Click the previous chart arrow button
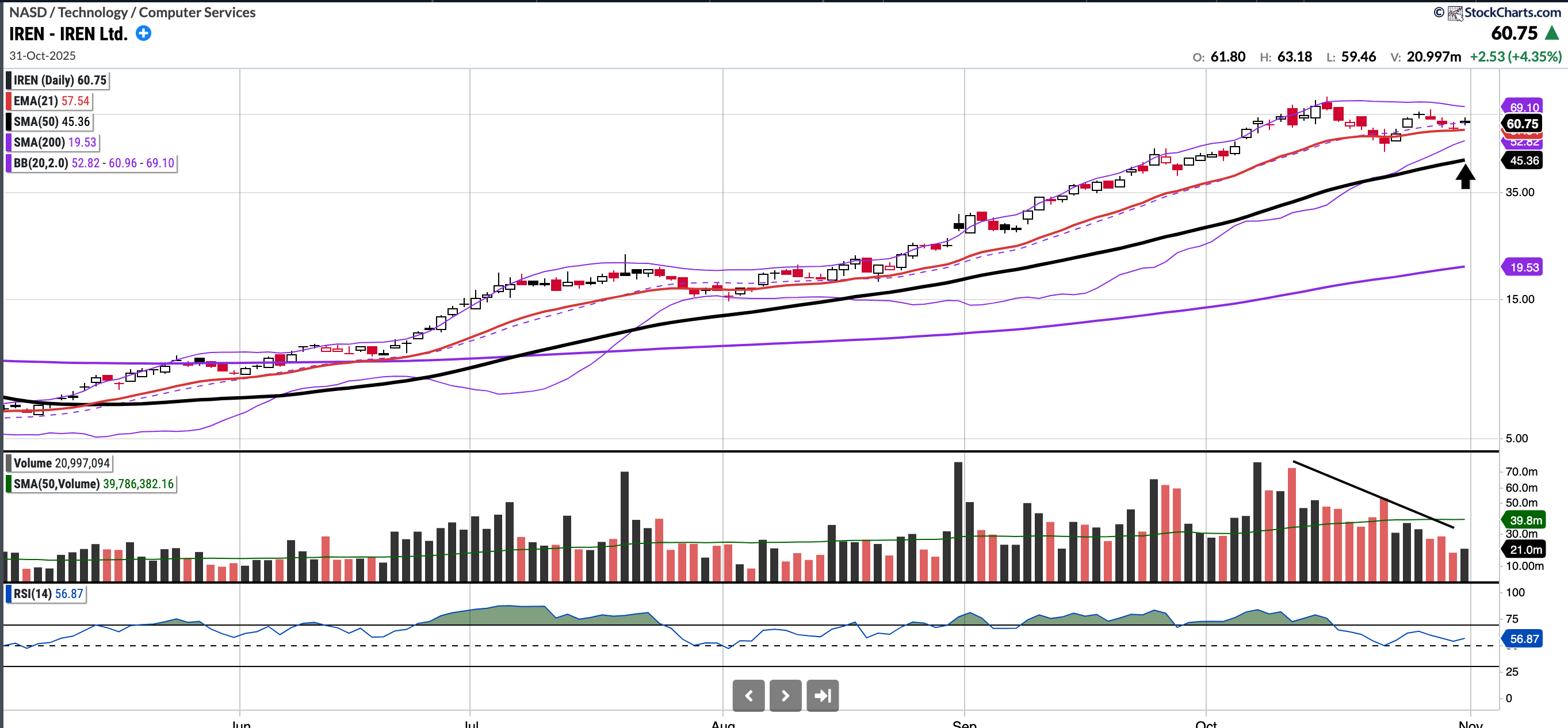This screenshot has height=728, width=1568. coord(748,695)
